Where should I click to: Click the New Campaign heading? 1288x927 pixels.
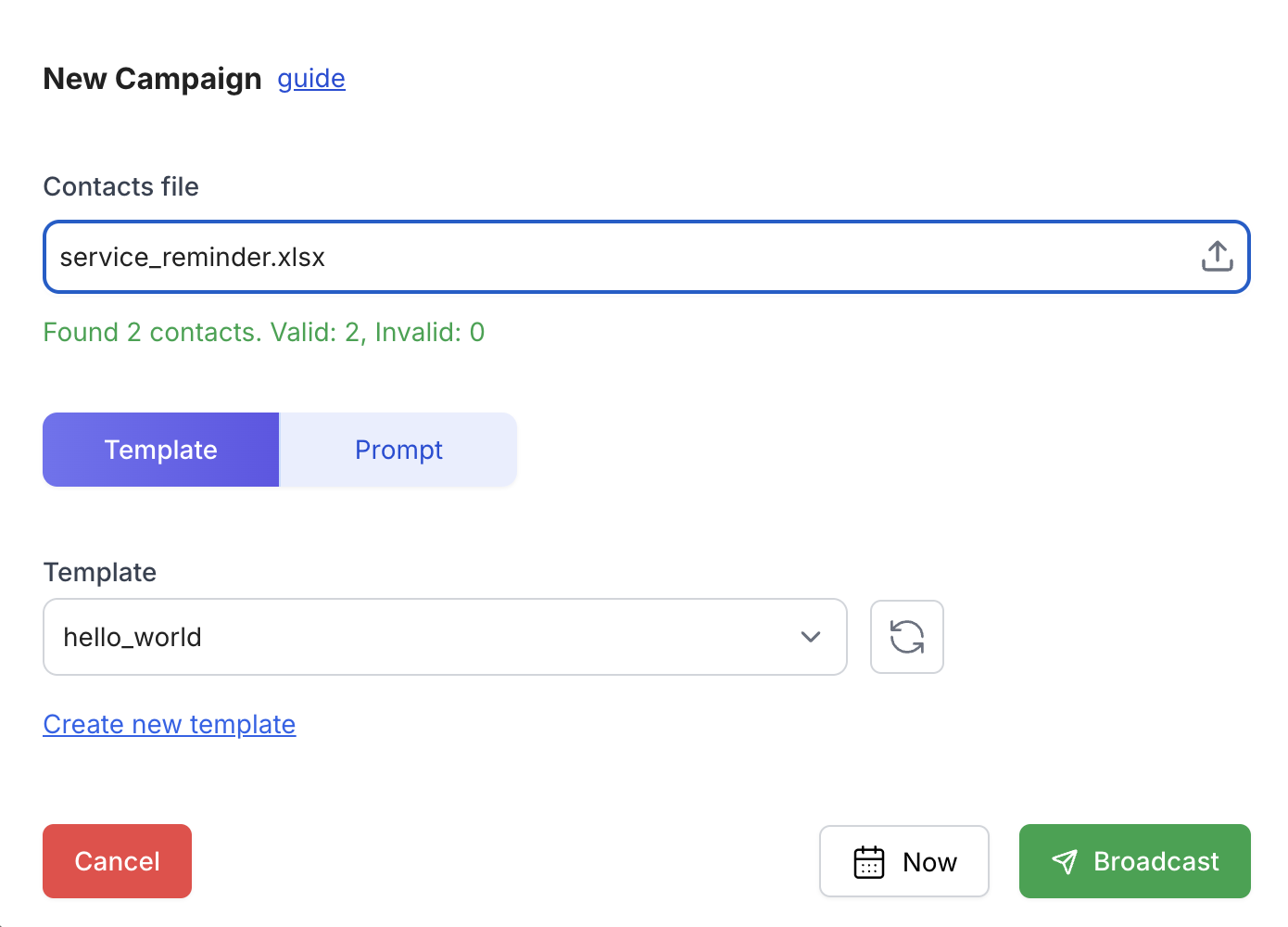(153, 79)
